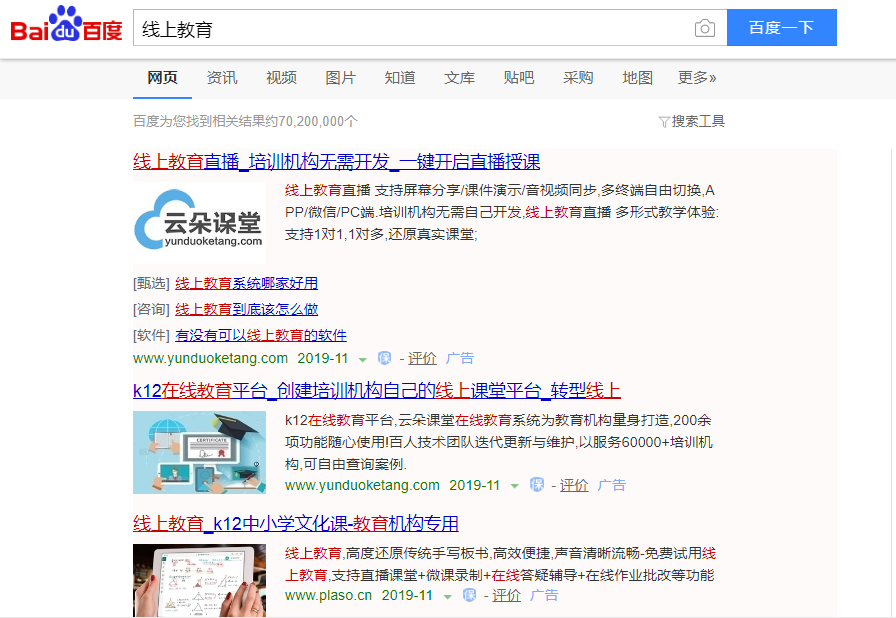Switch to the 图片 tab
Image resolution: width=896 pixels, height=618 pixels.
341,78
